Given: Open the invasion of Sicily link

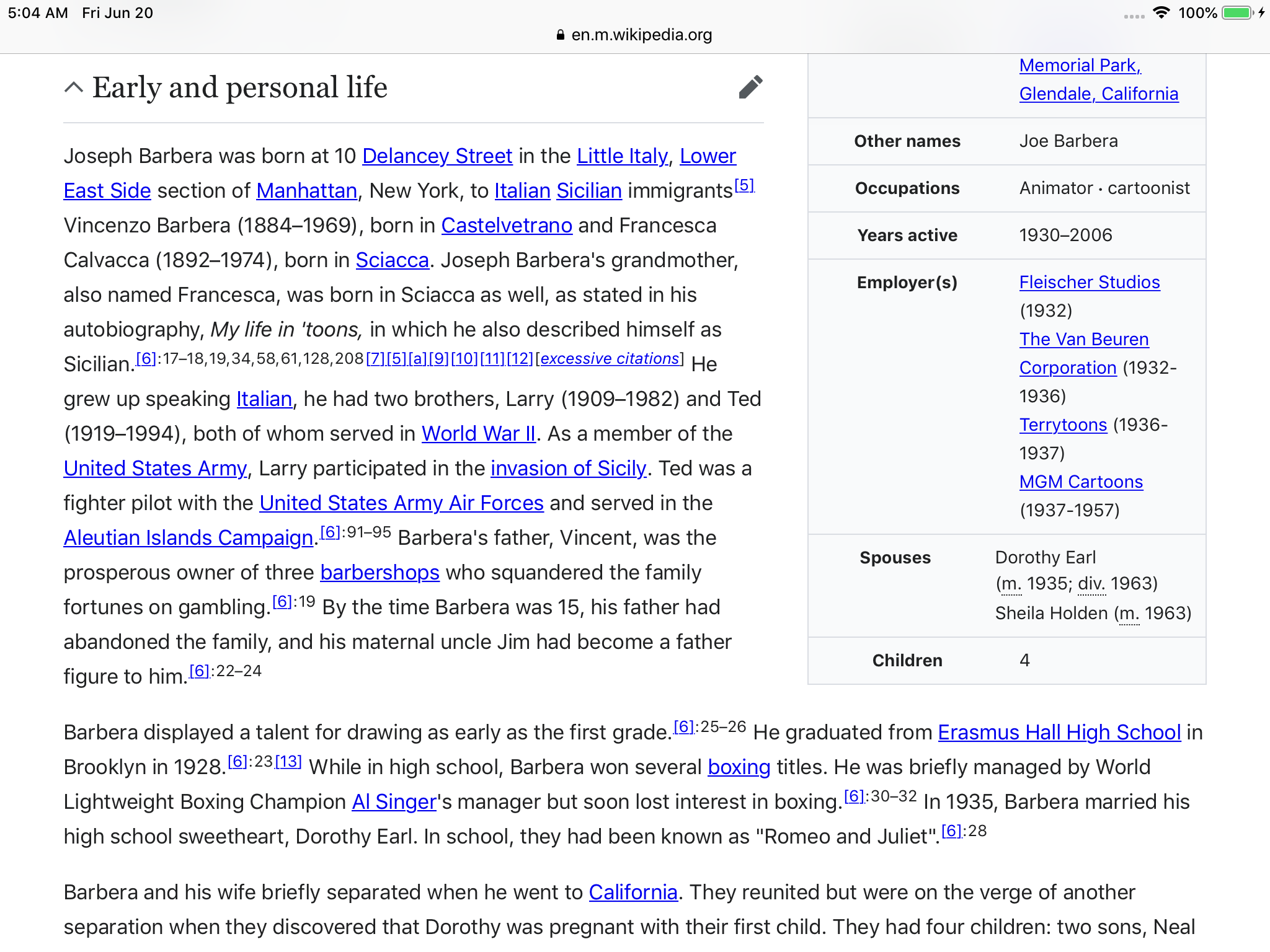Looking at the screenshot, I should point(569,468).
